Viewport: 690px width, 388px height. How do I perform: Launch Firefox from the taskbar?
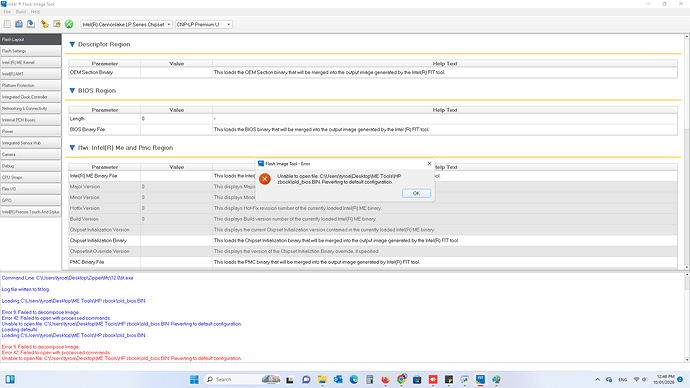385,379
